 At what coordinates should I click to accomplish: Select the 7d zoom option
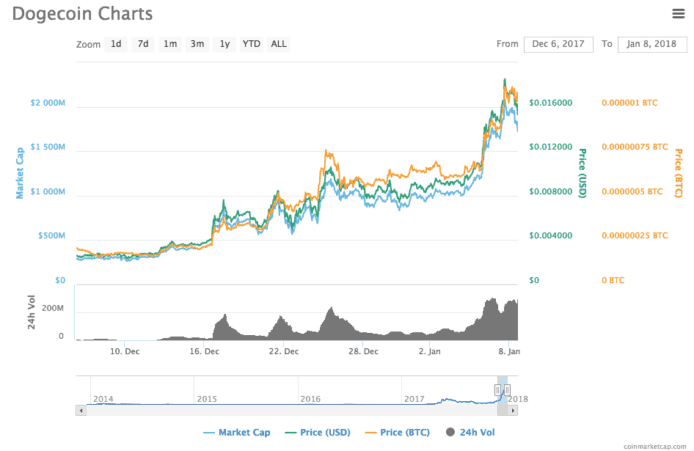144,44
